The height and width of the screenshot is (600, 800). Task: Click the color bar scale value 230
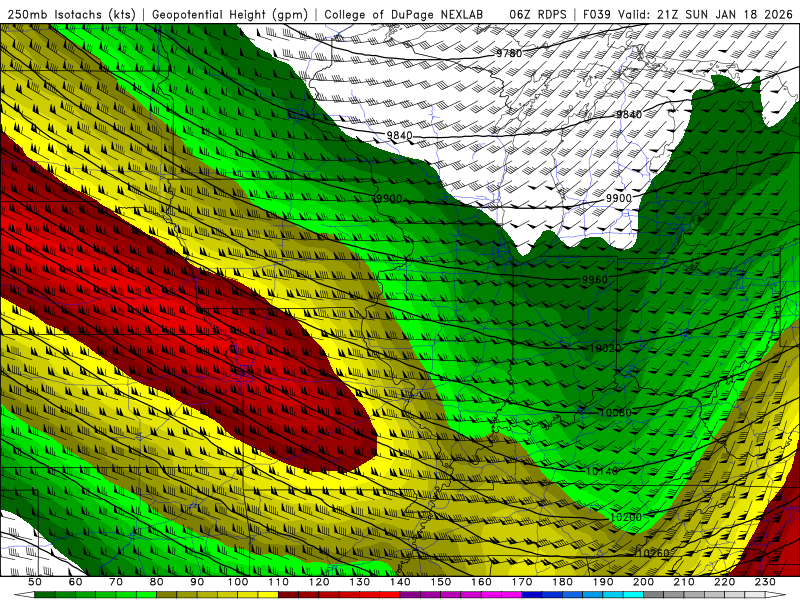[x=765, y=582]
